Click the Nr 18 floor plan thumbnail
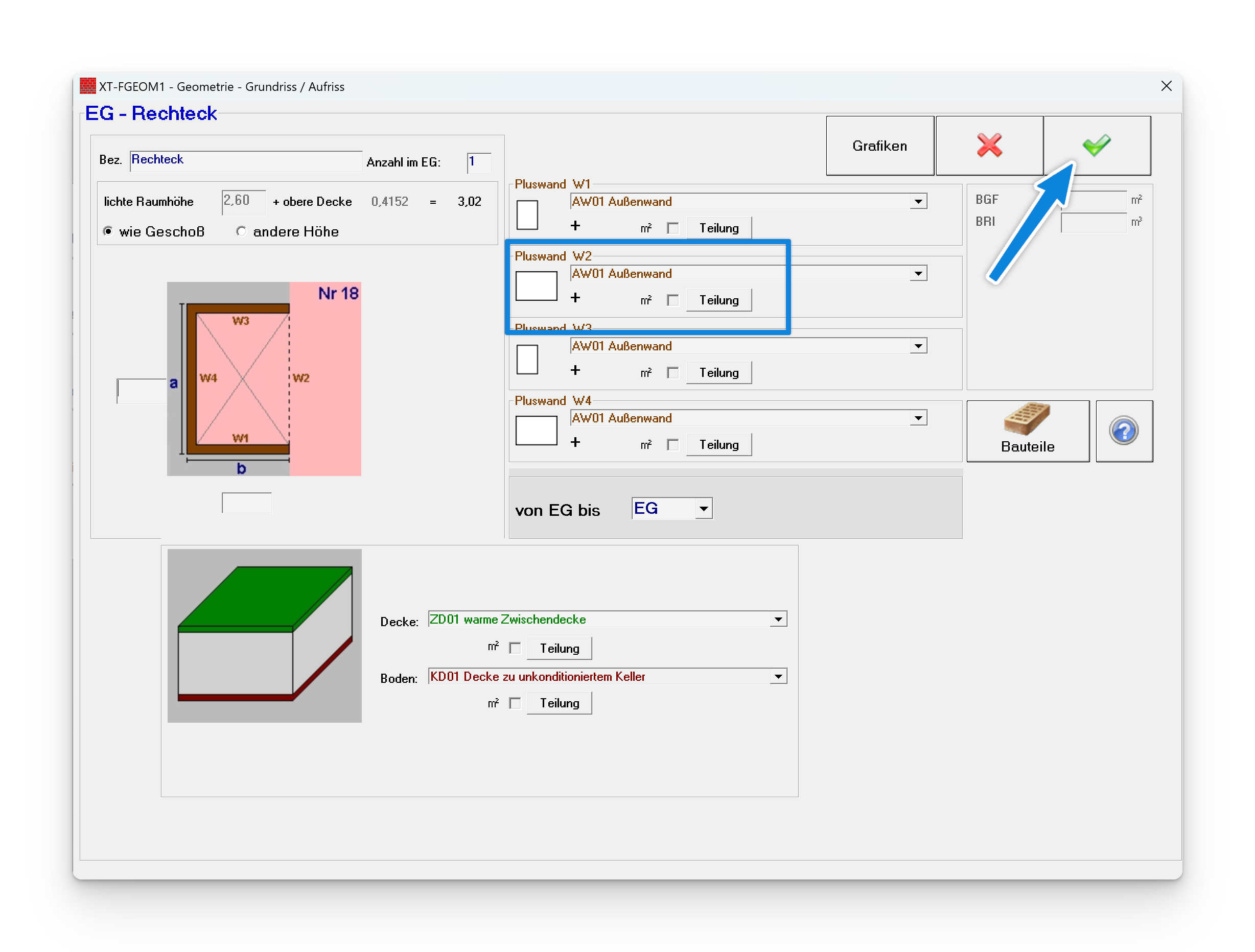Viewport: 1255px width, 952px height. coord(264,379)
